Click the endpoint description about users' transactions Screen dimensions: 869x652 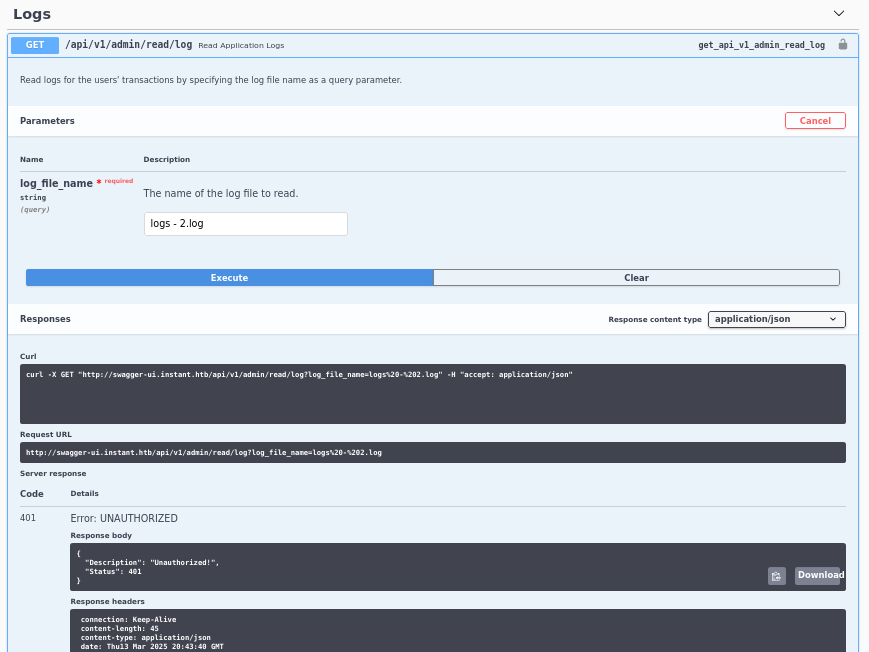coord(211,80)
